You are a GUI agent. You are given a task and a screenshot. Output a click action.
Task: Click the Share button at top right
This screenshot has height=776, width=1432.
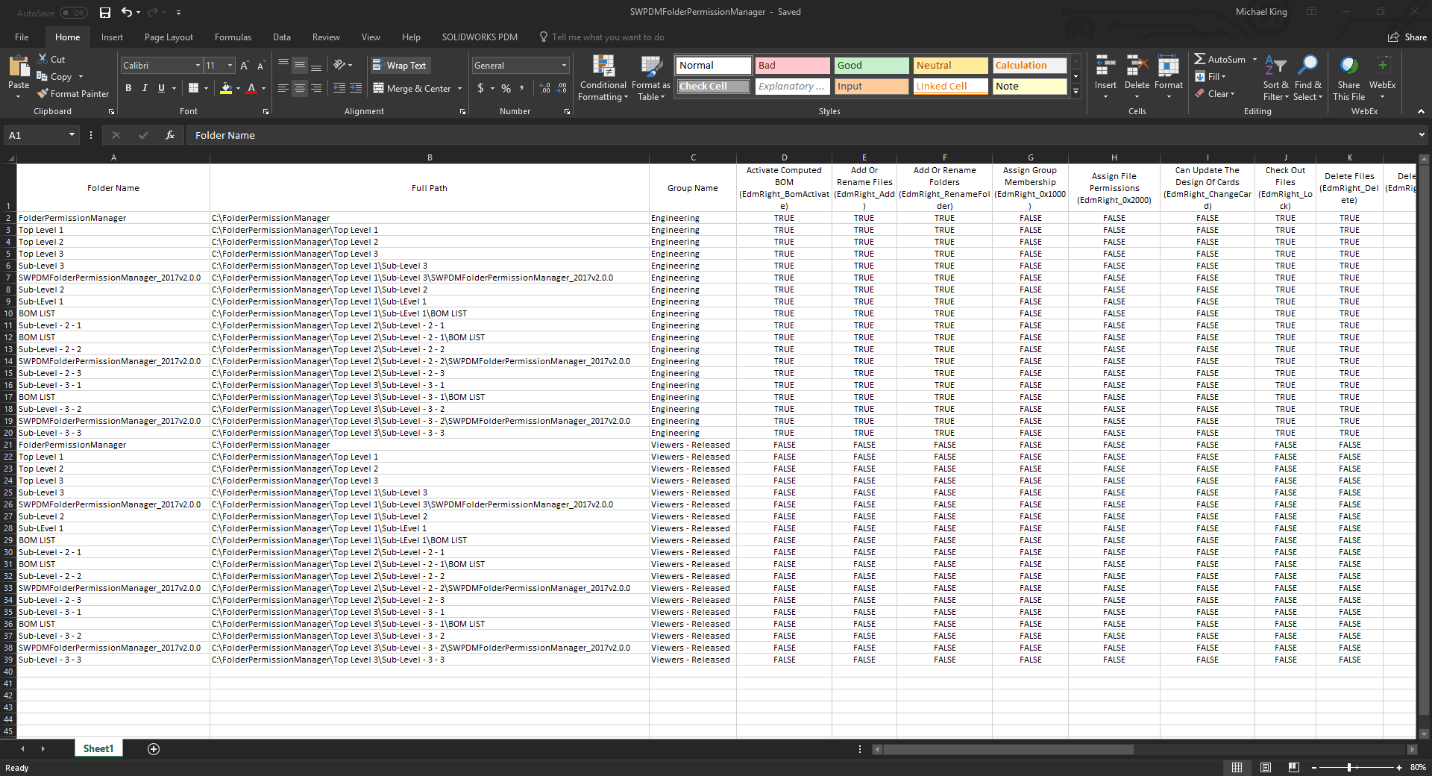click(x=1407, y=37)
